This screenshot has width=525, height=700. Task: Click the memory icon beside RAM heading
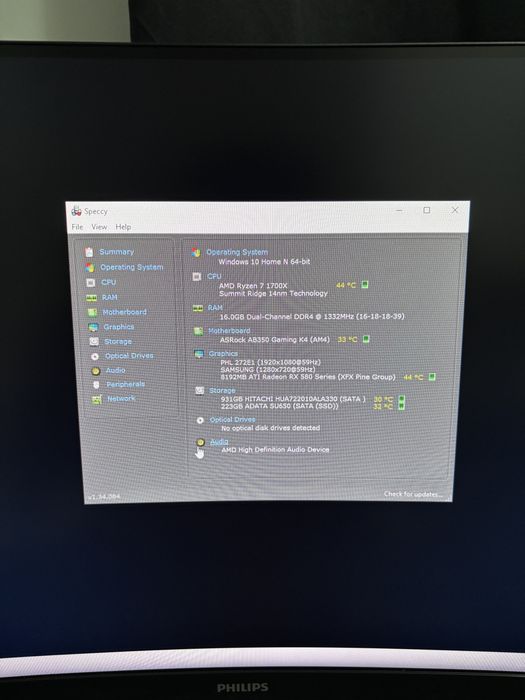(198, 308)
